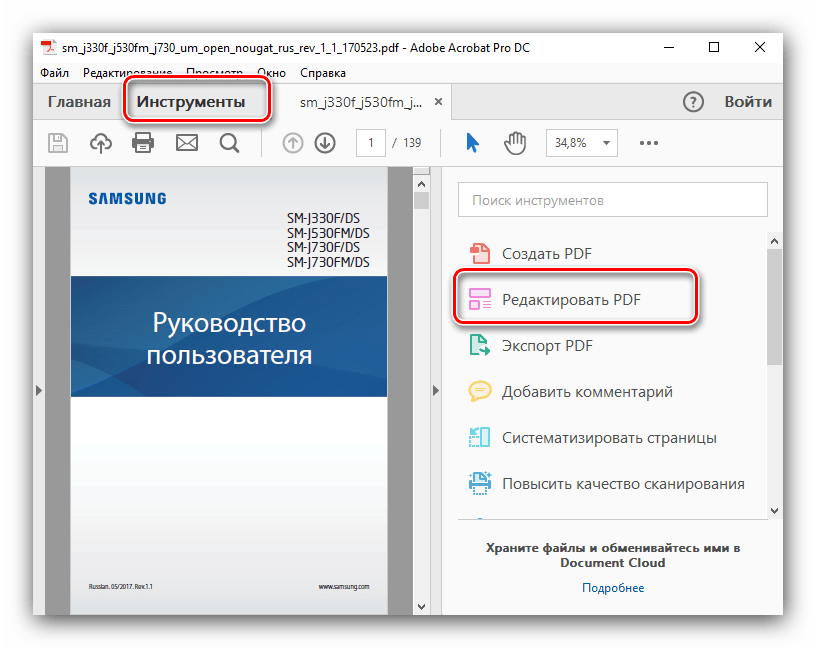Click the Войти sign-in button

click(x=748, y=102)
